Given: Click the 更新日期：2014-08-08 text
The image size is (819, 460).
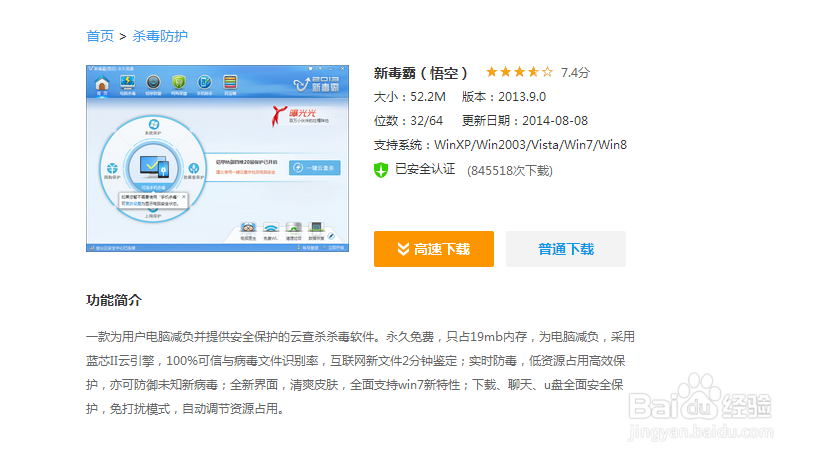Looking at the screenshot, I should [x=524, y=121].
